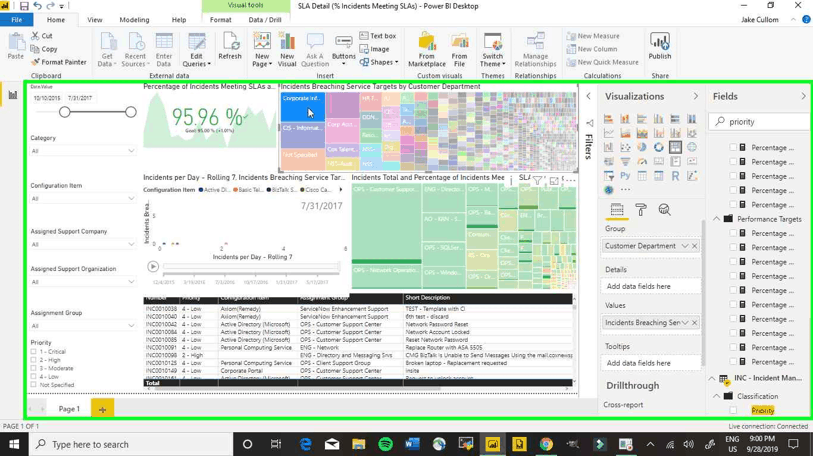
Task: Choose the funnel chart visualization
Action: click(x=625, y=162)
